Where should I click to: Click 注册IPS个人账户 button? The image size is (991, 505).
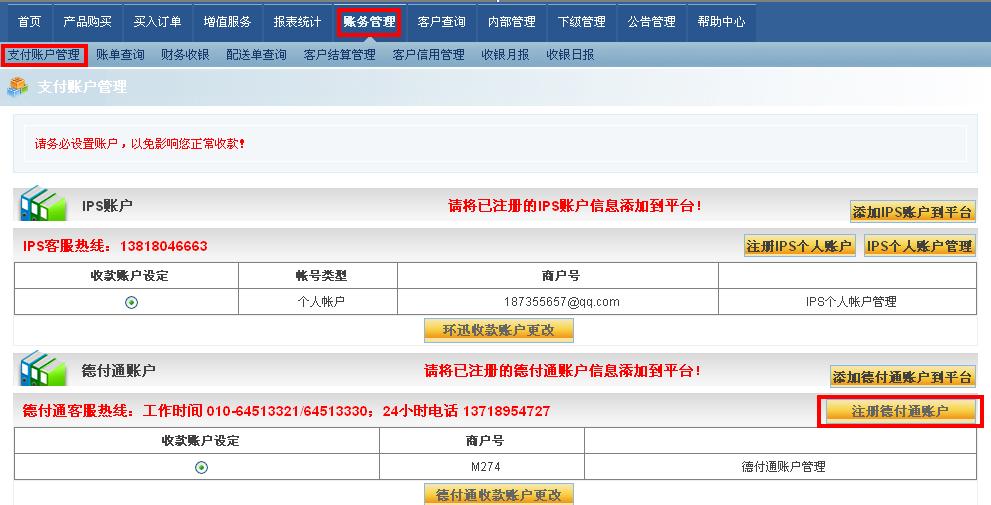[x=800, y=246]
